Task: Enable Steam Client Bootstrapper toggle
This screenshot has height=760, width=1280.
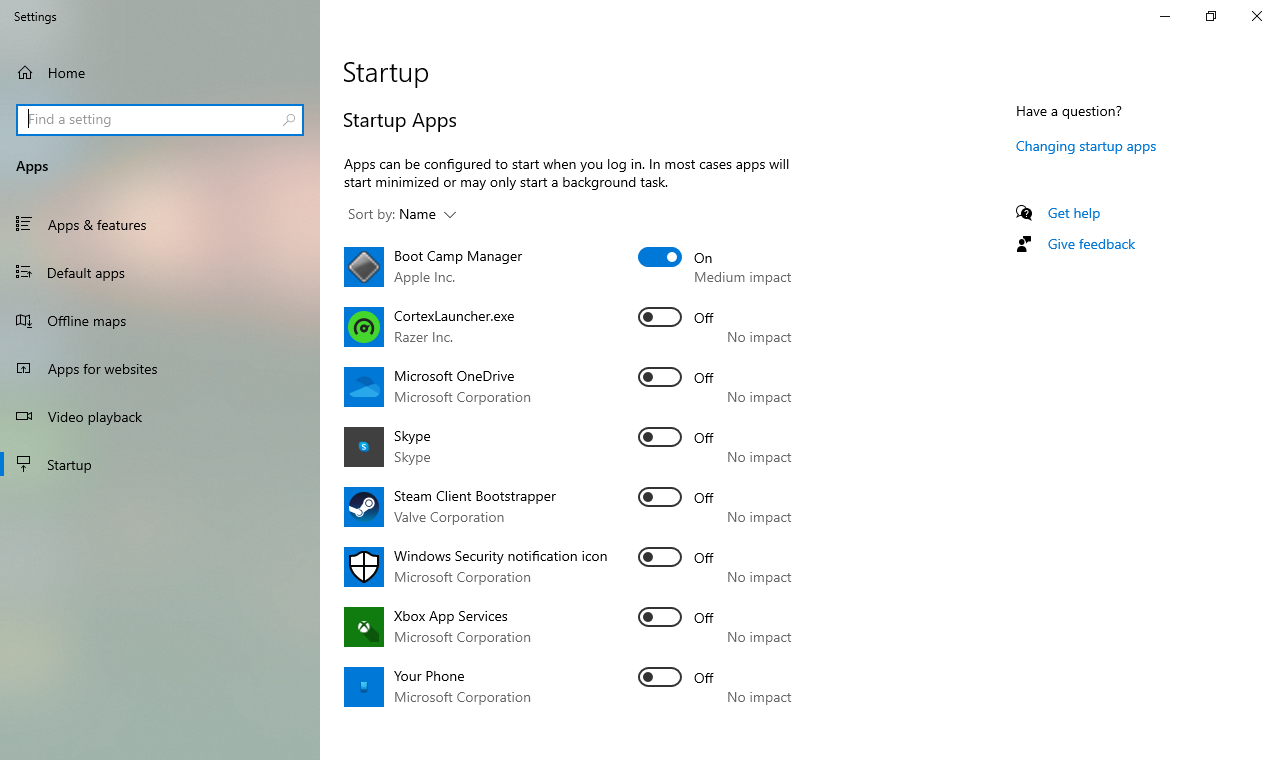Action: [x=660, y=497]
